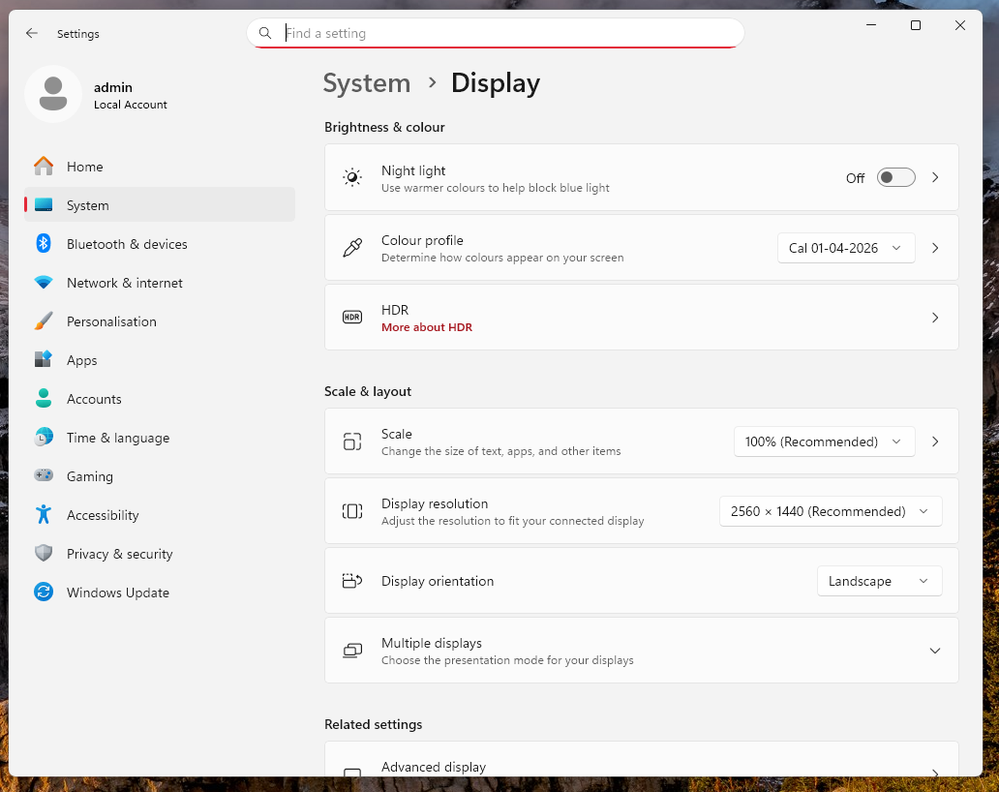The height and width of the screenshot is (792, 999).
Task: Click the Network & internet Wi-Fi icon
Action: click(43, 283)
